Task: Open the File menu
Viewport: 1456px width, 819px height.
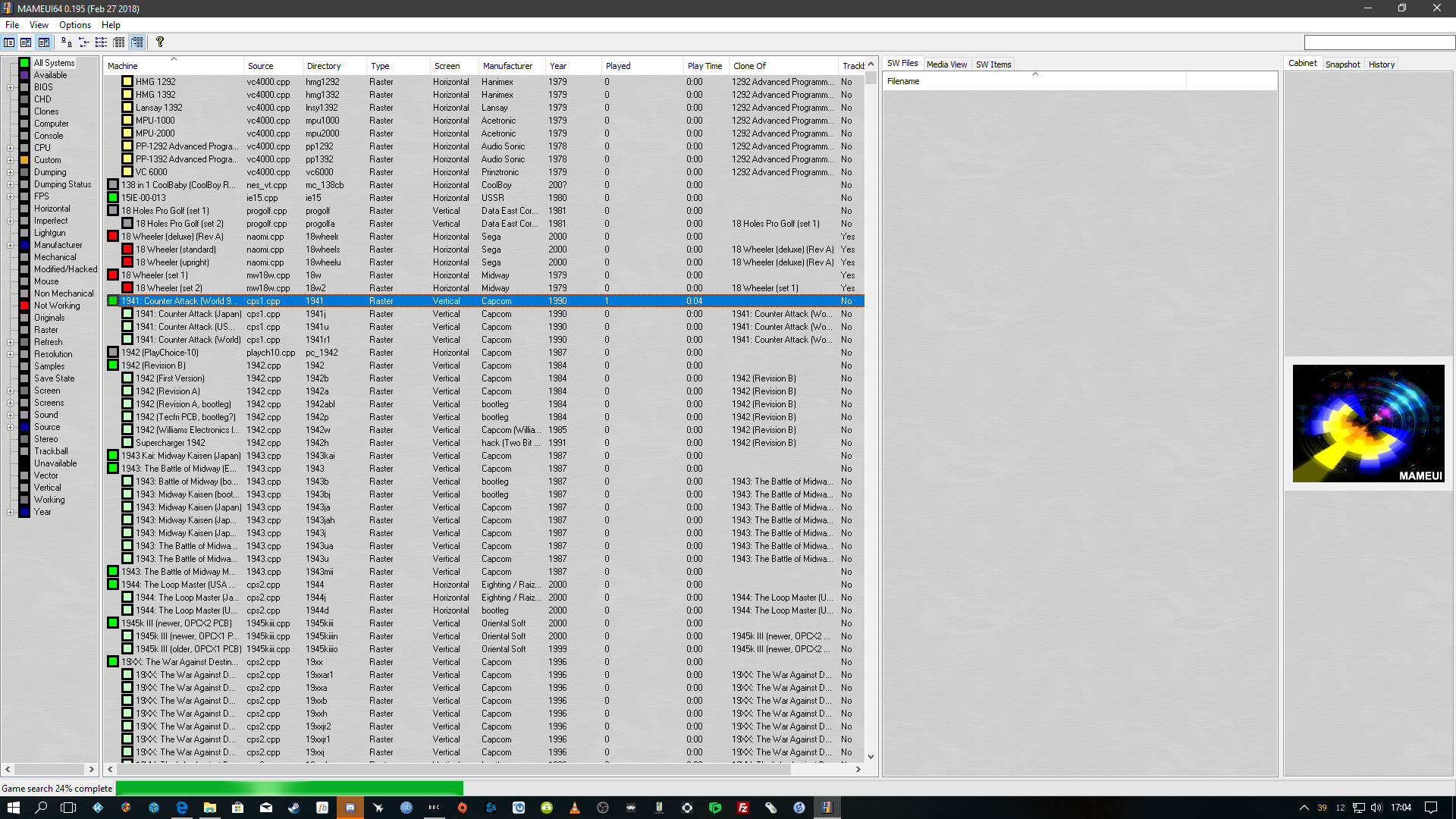Action: point(12,25)
